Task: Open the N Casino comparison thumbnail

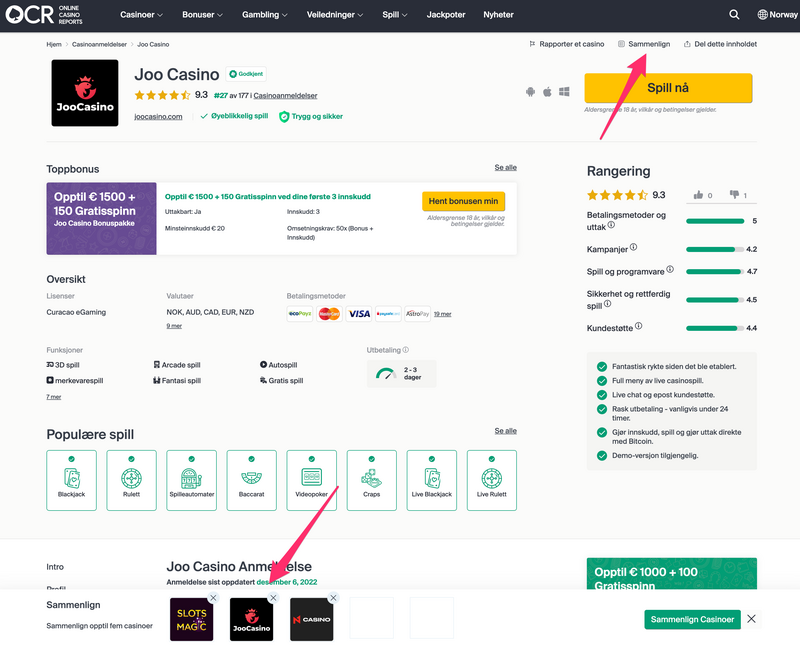Action: click(312, 619)
